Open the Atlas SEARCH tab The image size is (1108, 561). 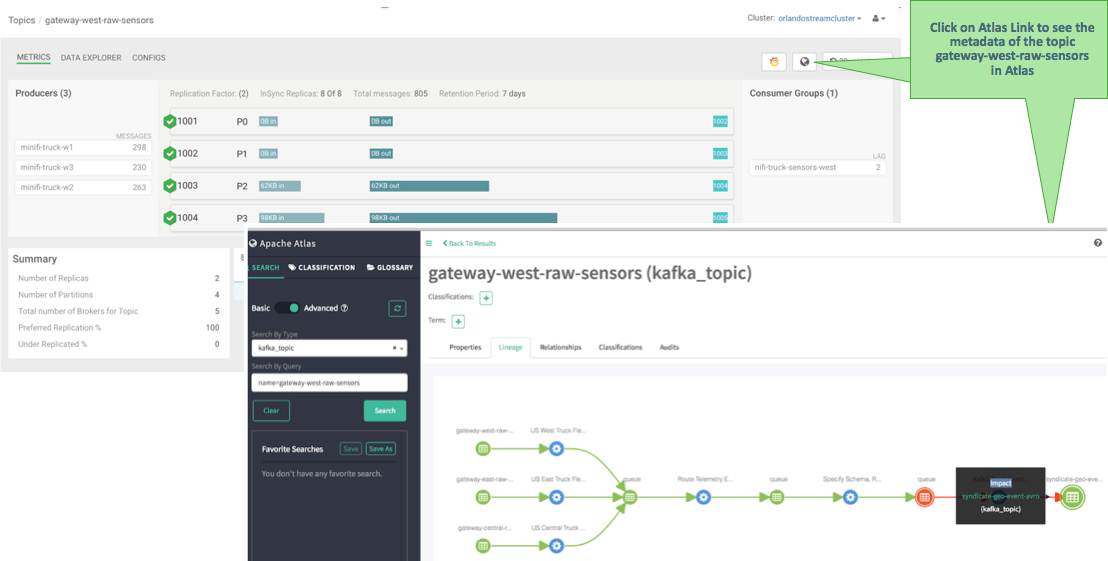tap(265, 268)
